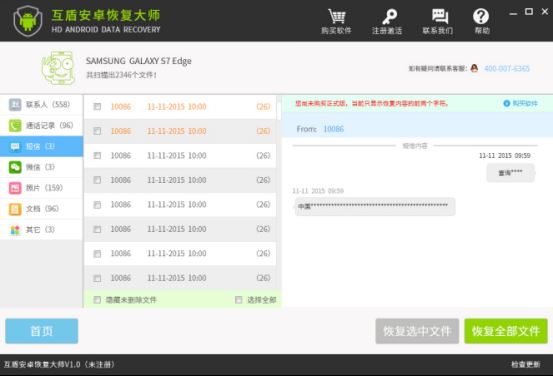
Task: Click 恢复选中文件 button
Action: tap(417, 331)
